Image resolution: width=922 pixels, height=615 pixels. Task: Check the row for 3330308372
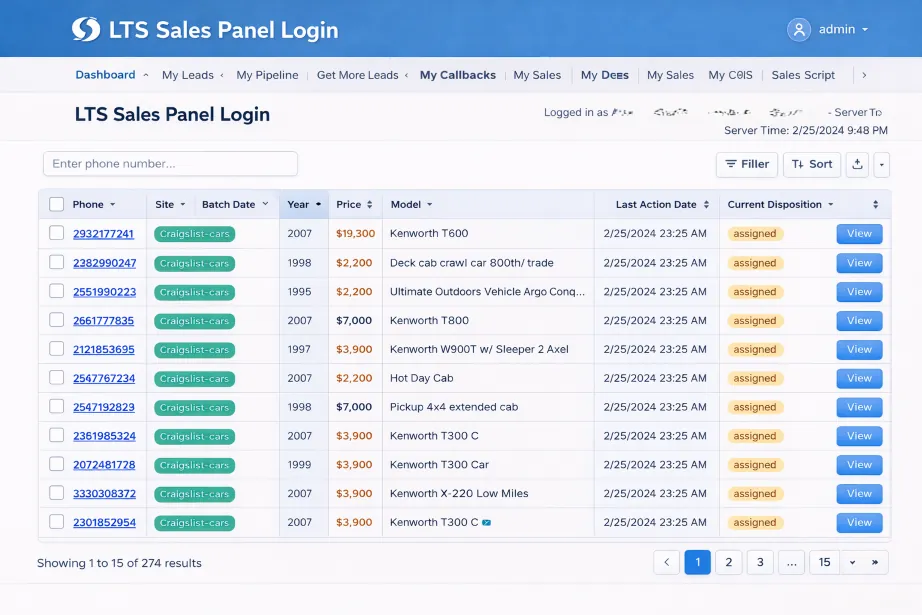(56, 493)
